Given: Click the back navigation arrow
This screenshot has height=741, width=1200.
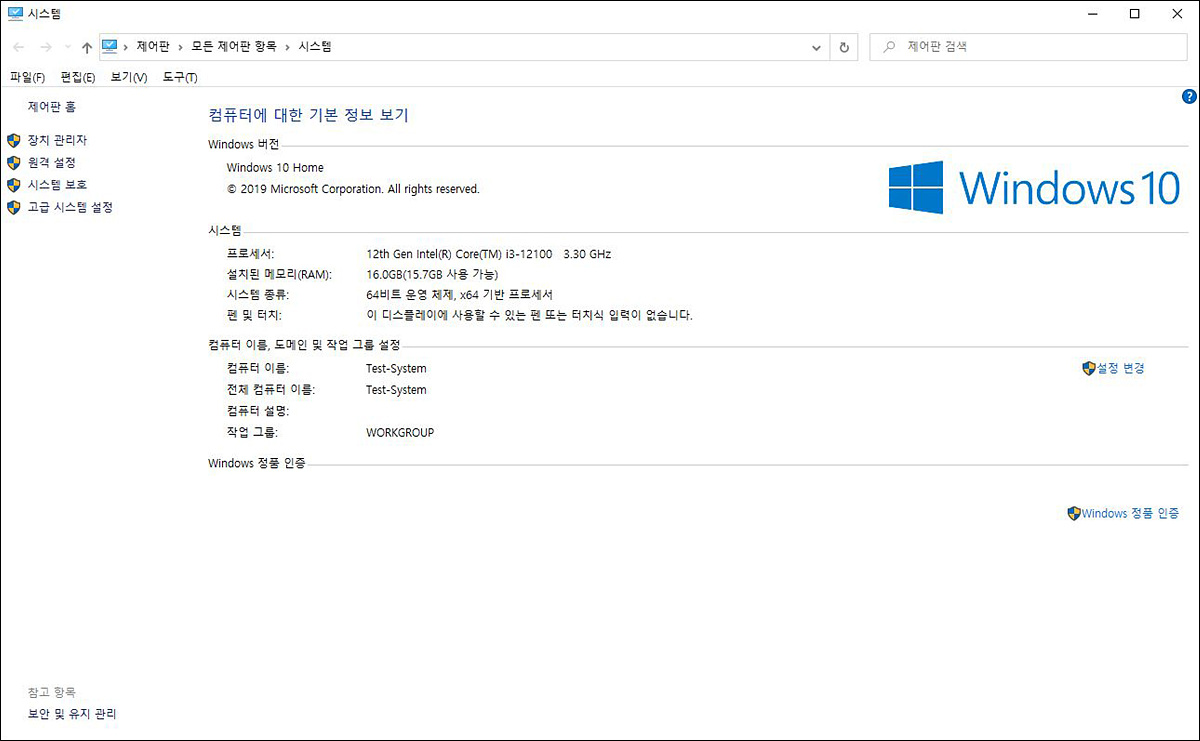Looking at the screenshot, I should coord(18,47).
